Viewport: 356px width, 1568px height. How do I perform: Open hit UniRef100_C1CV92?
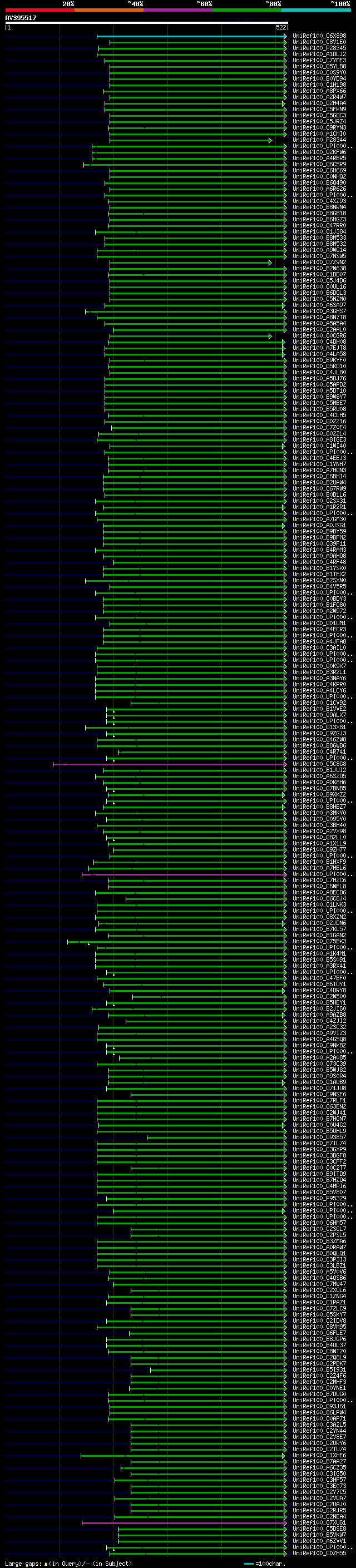(319, 703)
